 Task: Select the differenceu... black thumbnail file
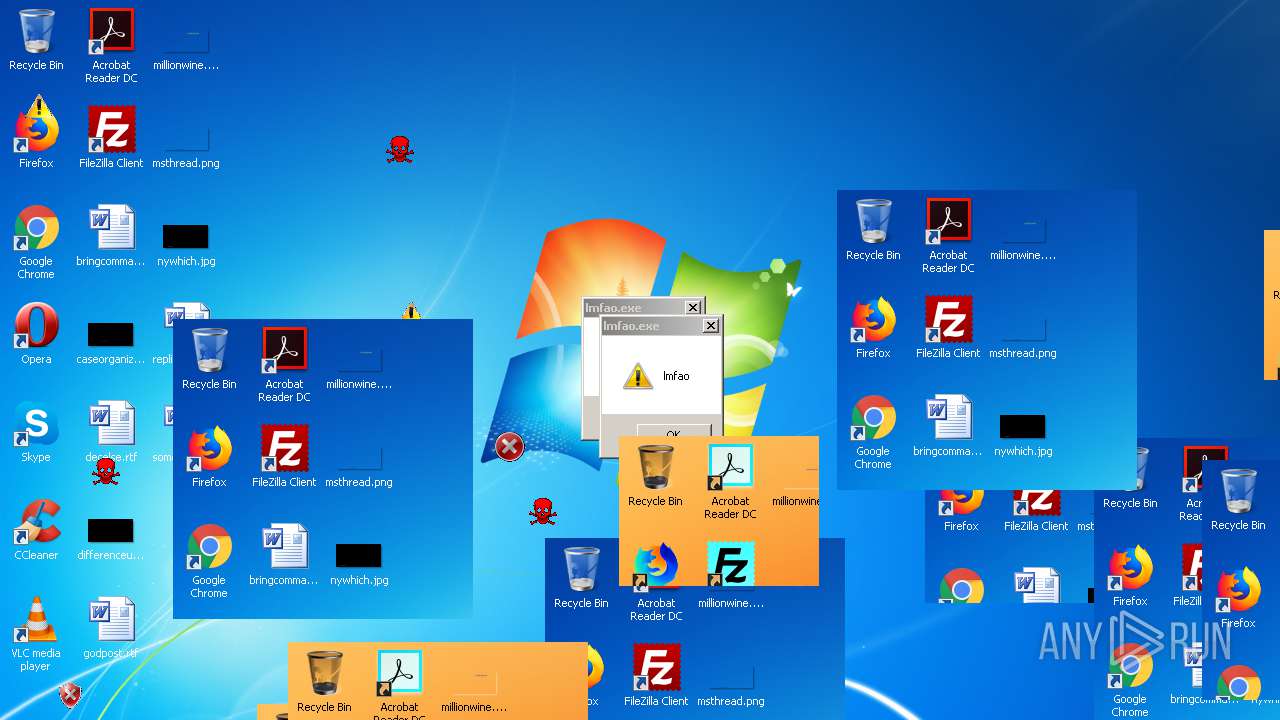click(111, 530)
